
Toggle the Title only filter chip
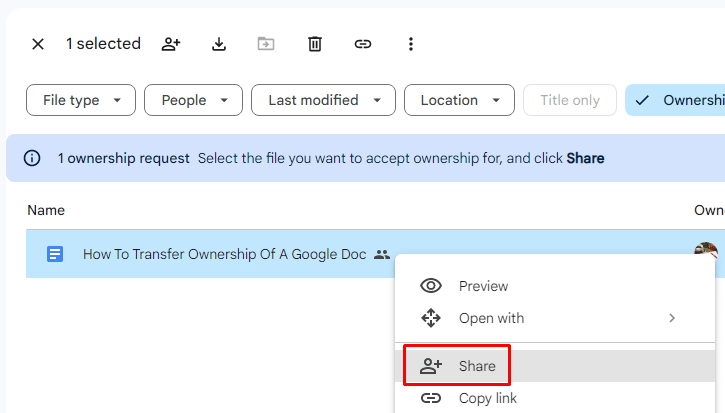click(570, 100)
